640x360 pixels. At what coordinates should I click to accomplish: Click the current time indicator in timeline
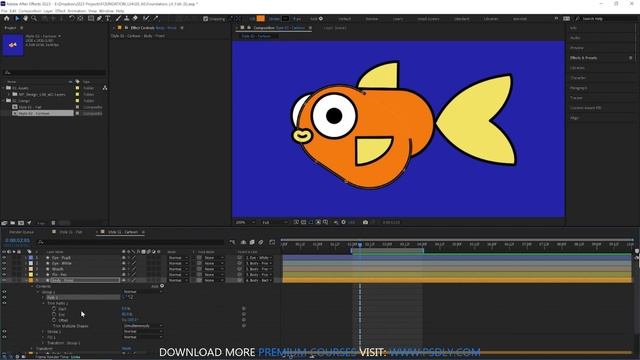point(360,244)
